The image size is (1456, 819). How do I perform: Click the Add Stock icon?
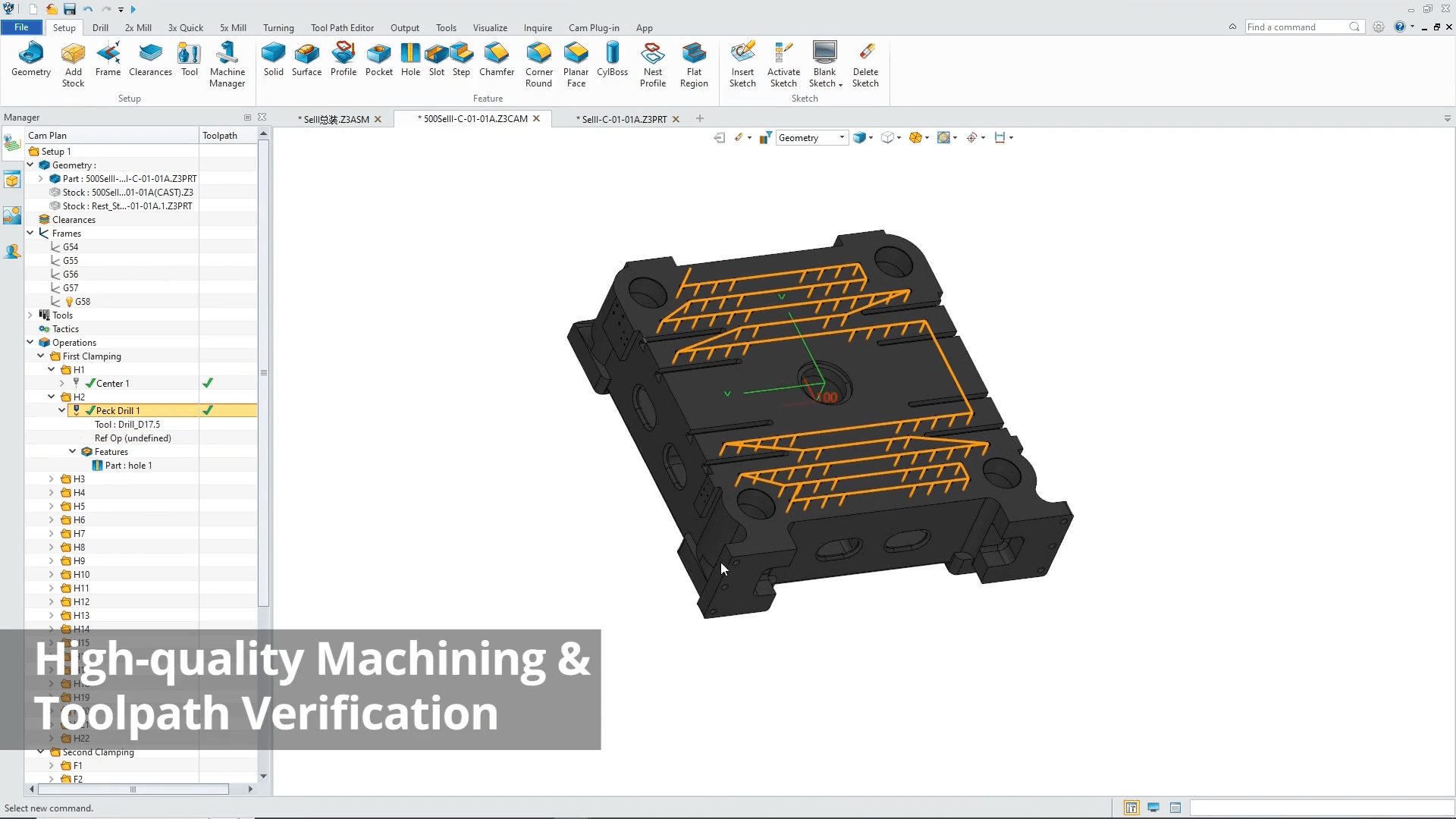73,55
